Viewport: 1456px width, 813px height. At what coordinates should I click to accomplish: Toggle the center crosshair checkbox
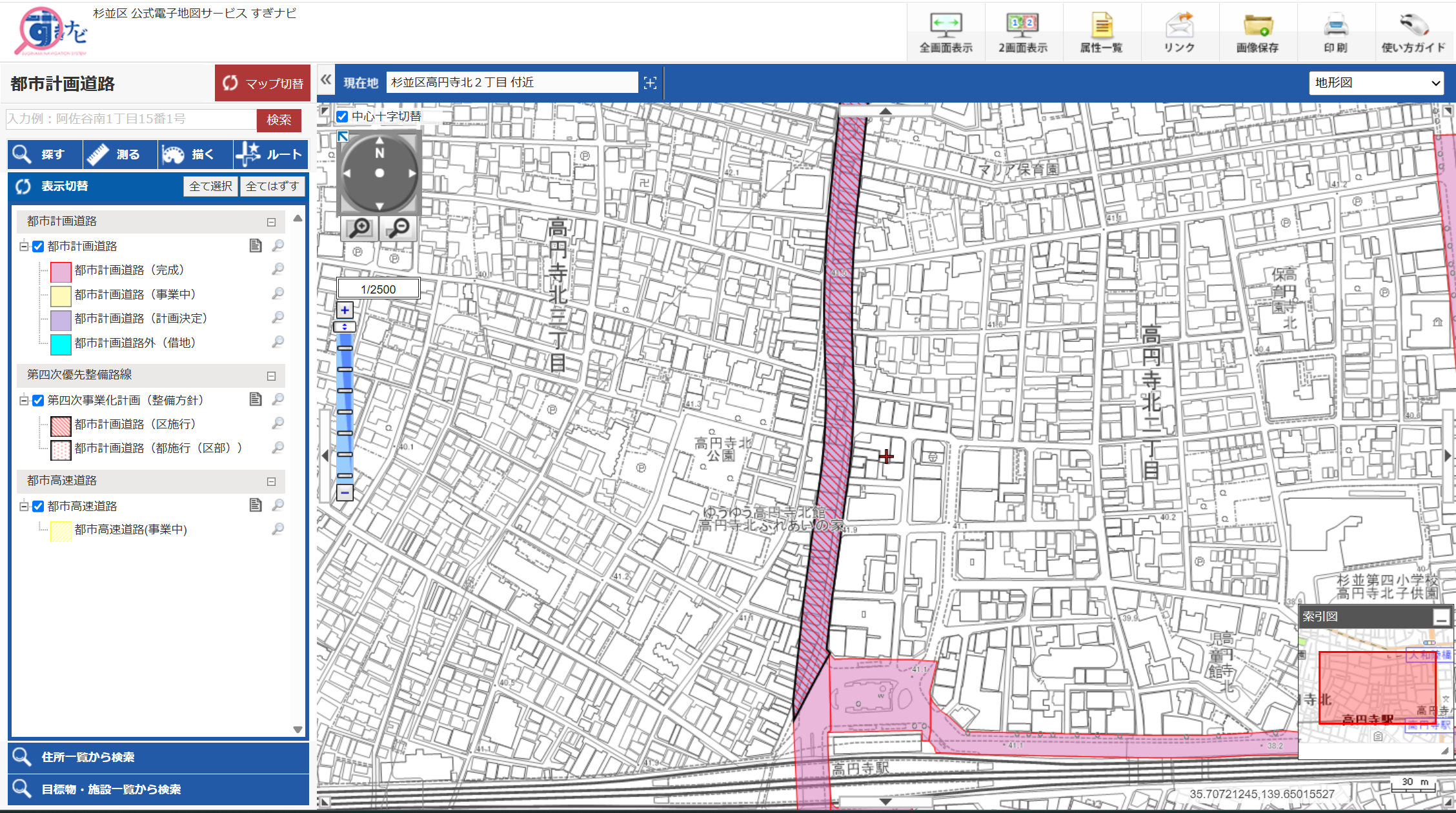(343, 117)
